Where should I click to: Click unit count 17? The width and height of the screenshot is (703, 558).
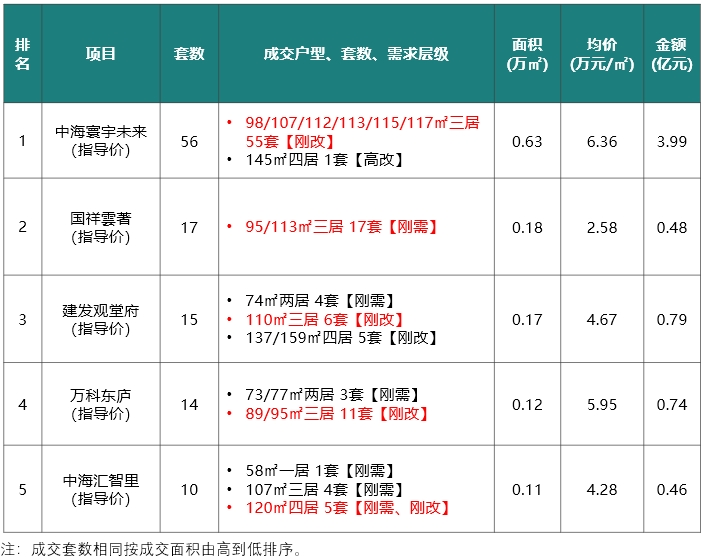189,228
